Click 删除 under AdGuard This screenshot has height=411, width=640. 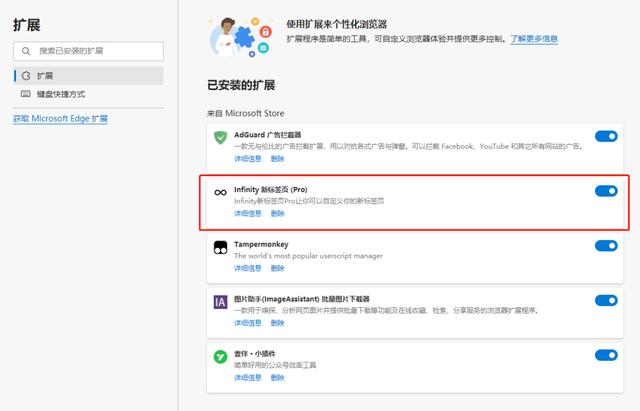[278, 158]
